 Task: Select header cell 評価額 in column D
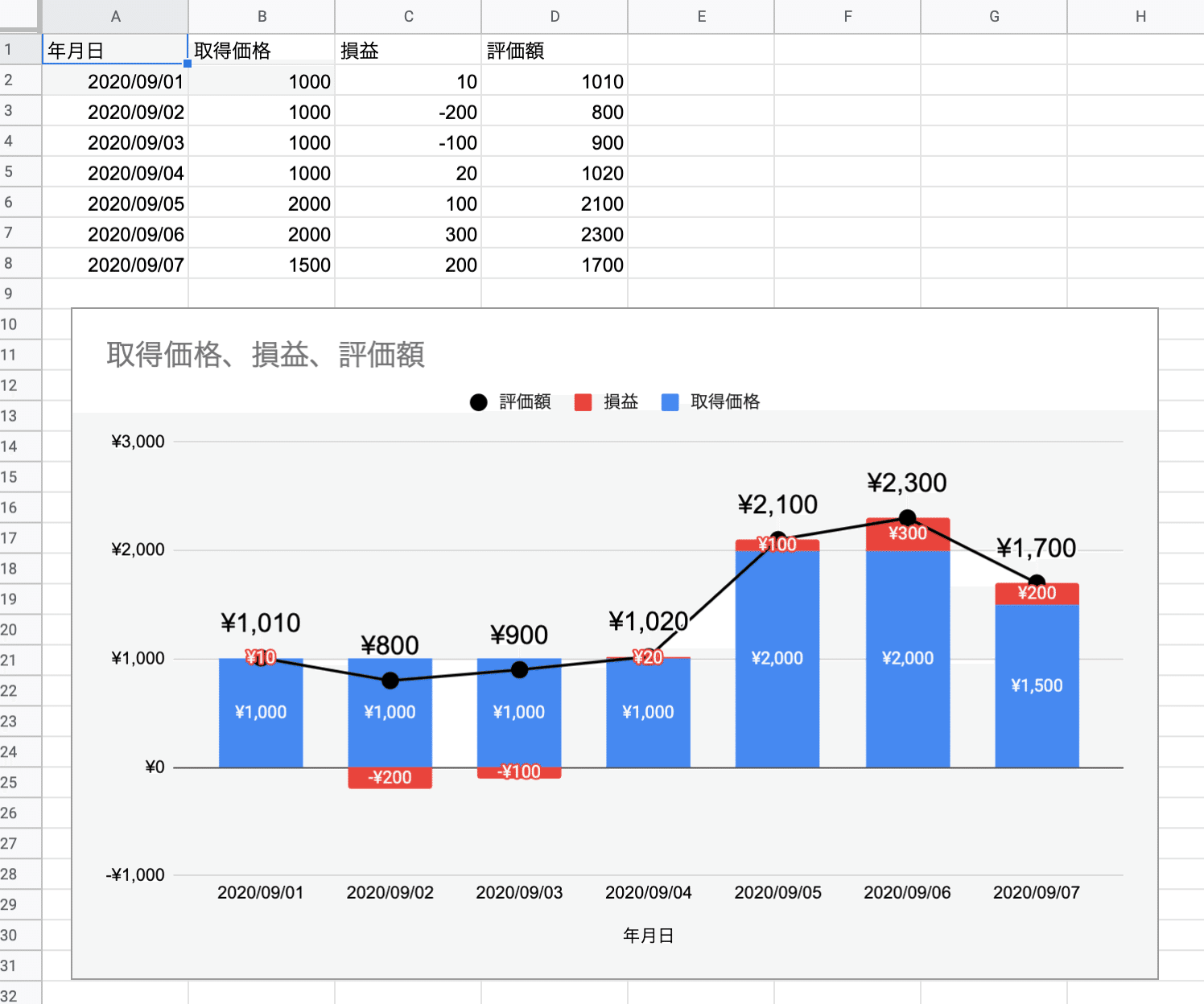(x=555, y=50)
